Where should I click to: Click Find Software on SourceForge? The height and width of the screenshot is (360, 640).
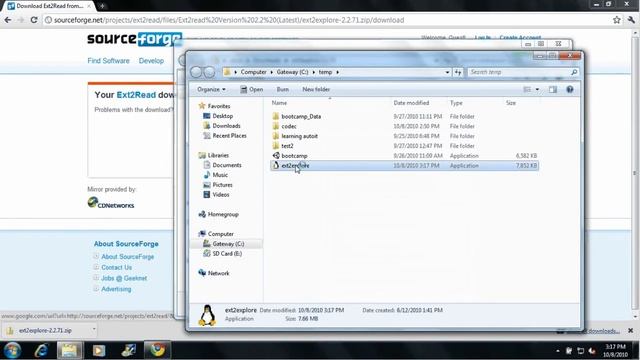point(108,60)
